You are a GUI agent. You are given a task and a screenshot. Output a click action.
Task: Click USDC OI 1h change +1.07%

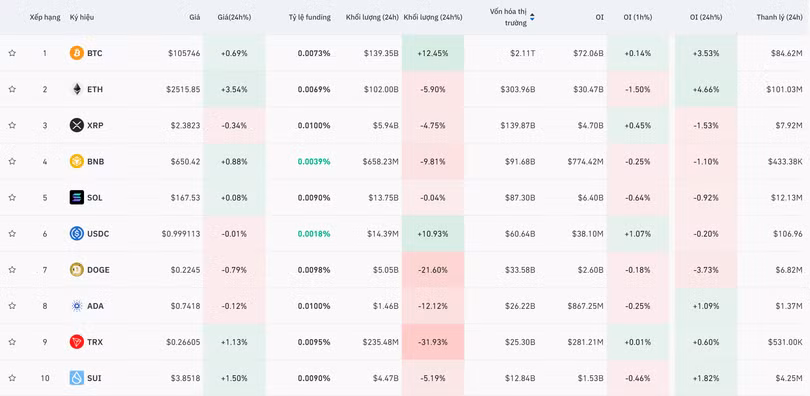(x=638, y=234)
